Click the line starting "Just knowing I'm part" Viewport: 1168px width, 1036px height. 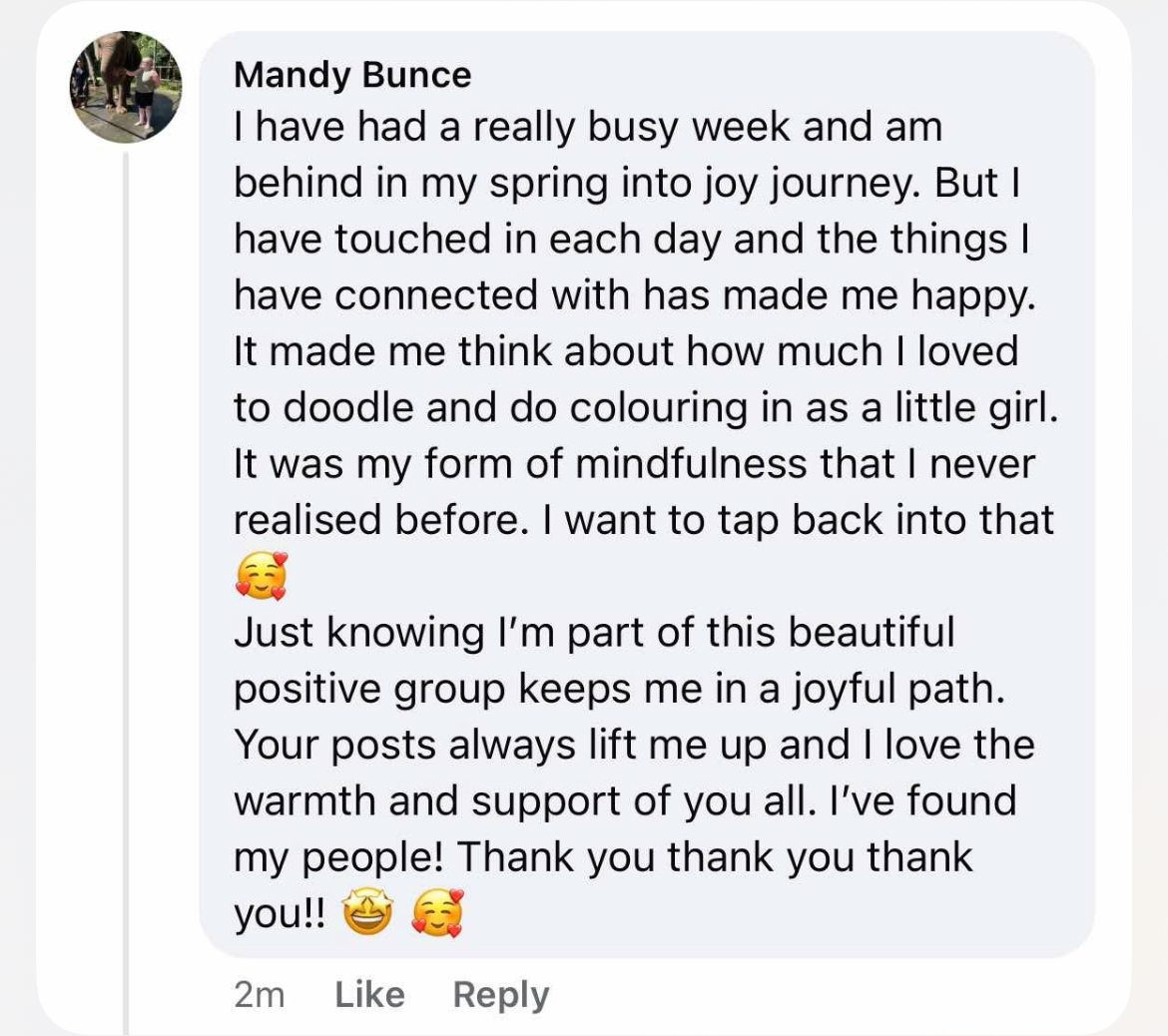(x=594, y=632)
